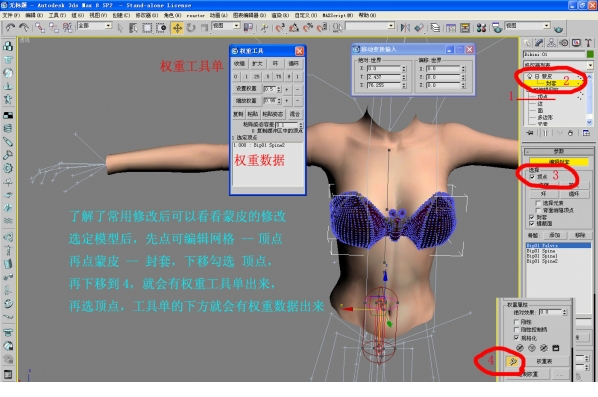The height and width of the screenshot is (397, 598).
Task: Enable the 背面消隐顶点 checkbox
Action: click(539, 210)
